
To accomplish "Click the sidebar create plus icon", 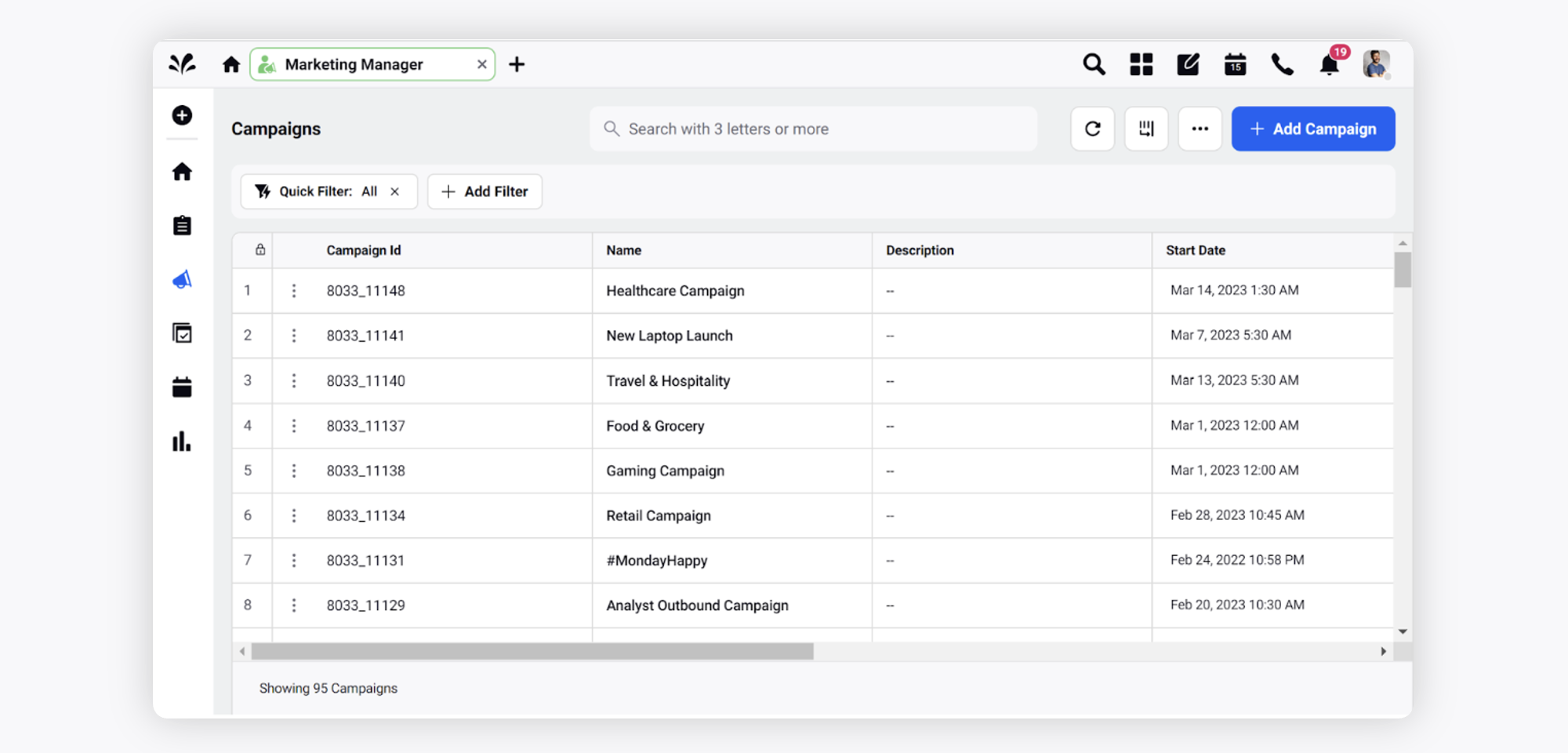I will point(182,115).
